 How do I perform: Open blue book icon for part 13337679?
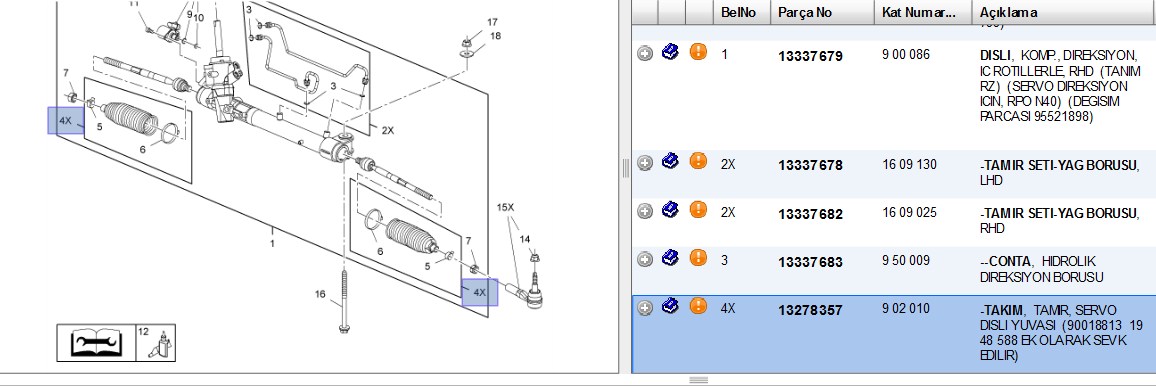[670, 53]
